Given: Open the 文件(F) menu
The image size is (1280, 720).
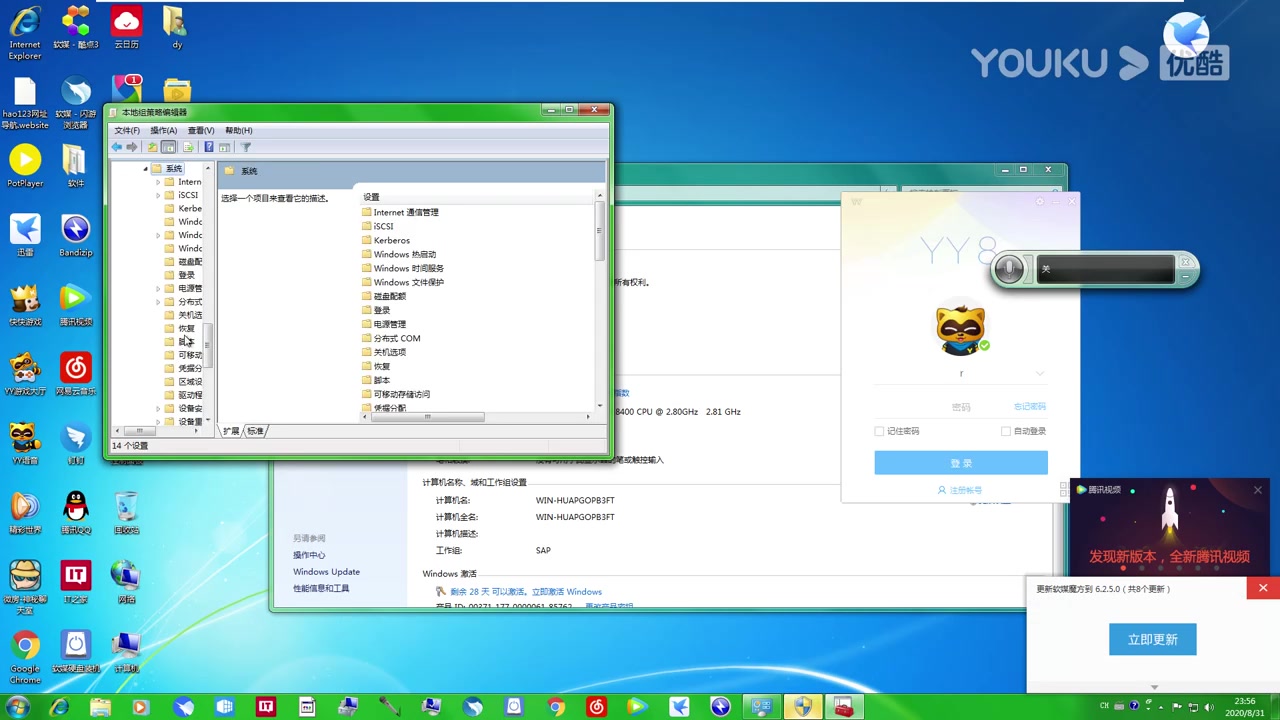Looking at the screenshot, I should 127,130.
